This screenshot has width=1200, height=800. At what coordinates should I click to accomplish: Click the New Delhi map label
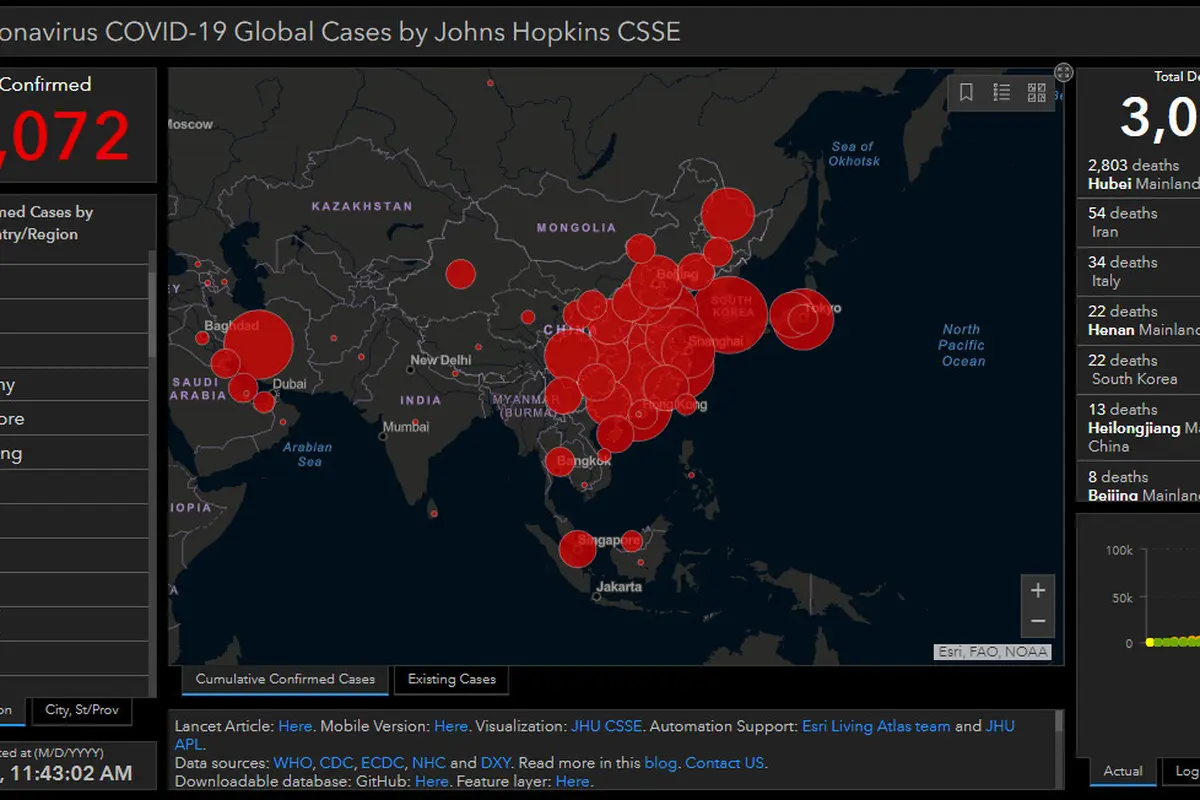(x=440, y=360)
